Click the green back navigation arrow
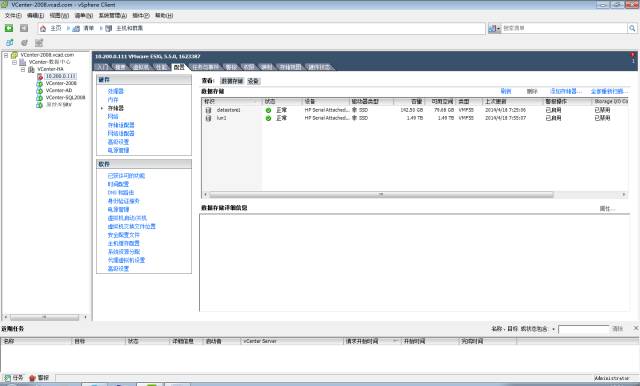 9,28
